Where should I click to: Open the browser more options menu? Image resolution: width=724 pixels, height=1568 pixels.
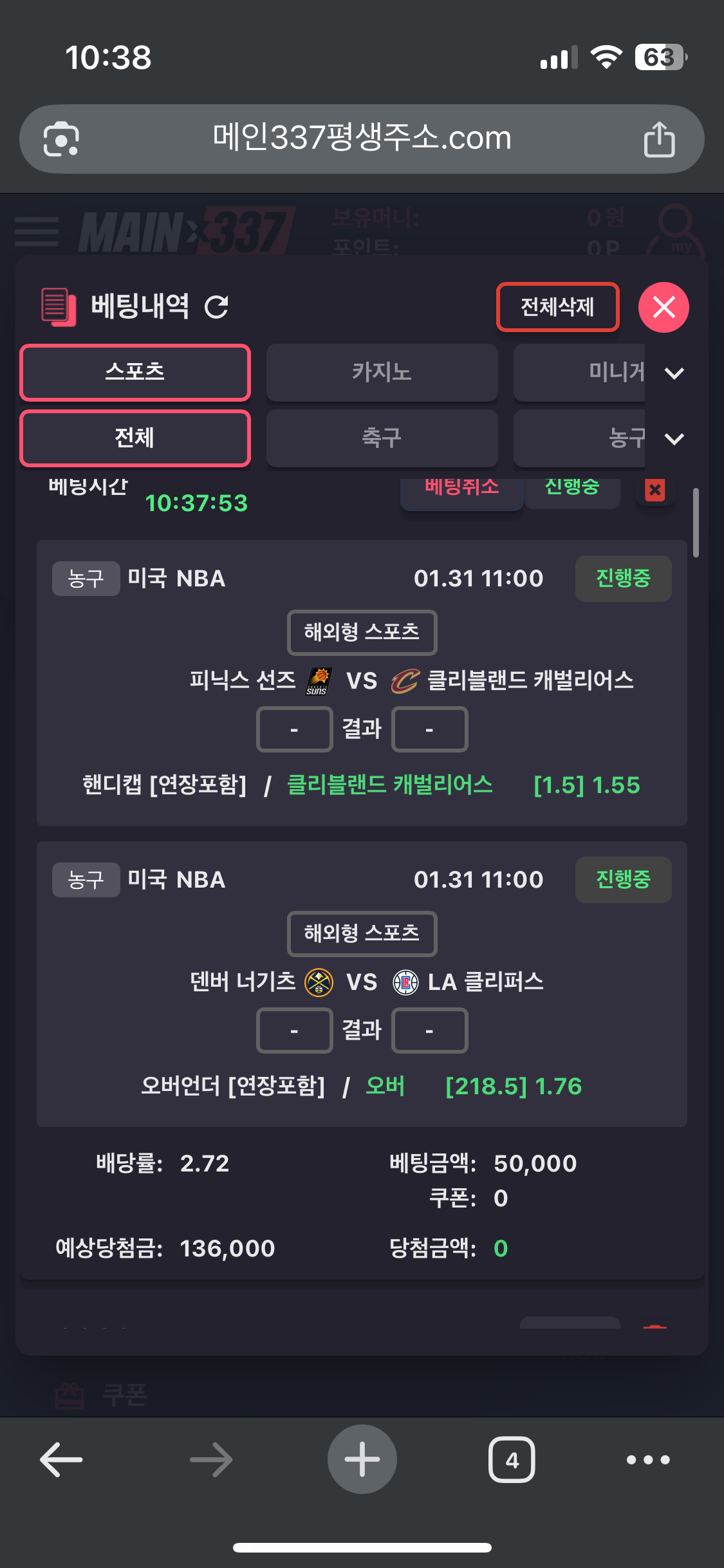click(x=648, y=1459)
